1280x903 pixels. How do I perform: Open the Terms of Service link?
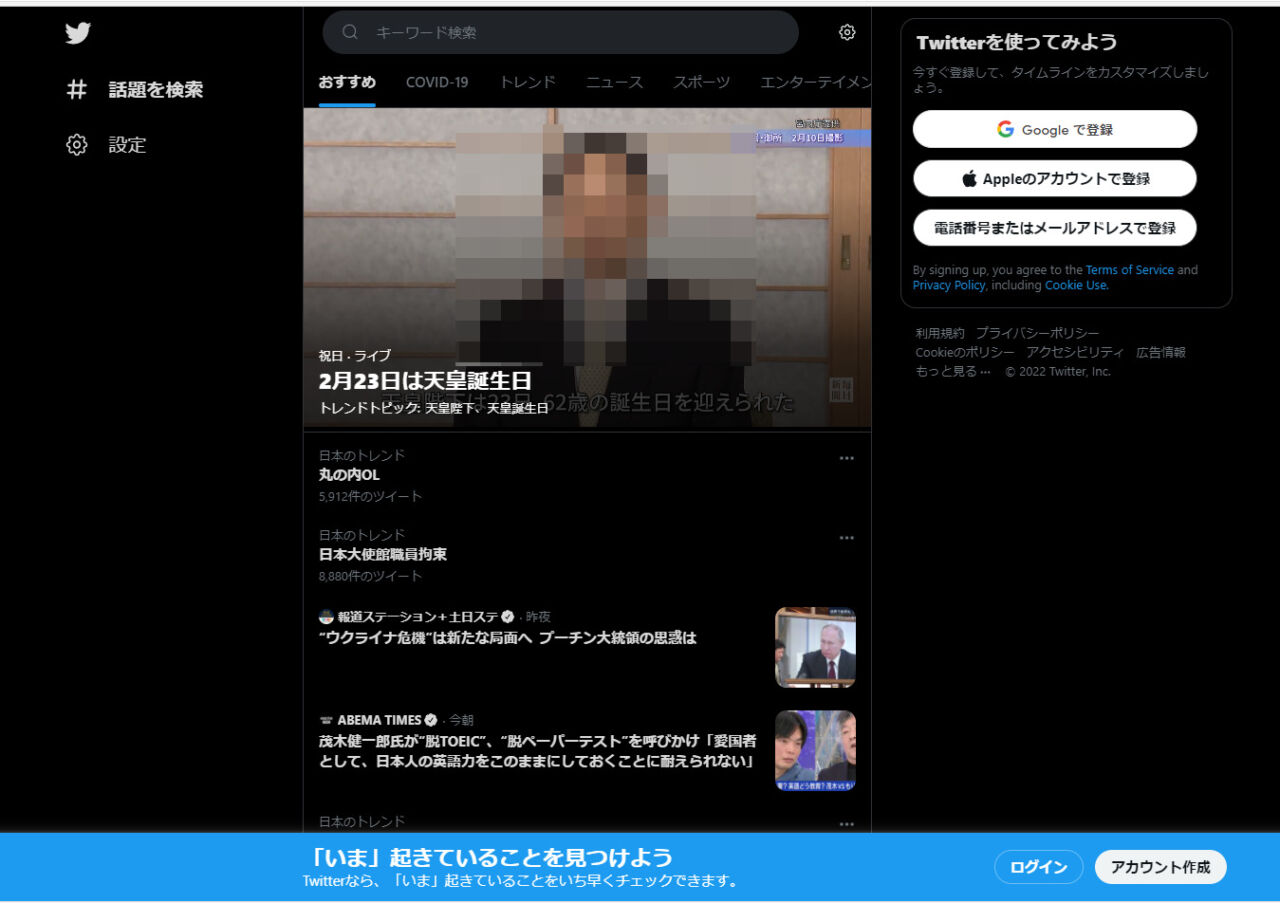[x=1130, y=270]
